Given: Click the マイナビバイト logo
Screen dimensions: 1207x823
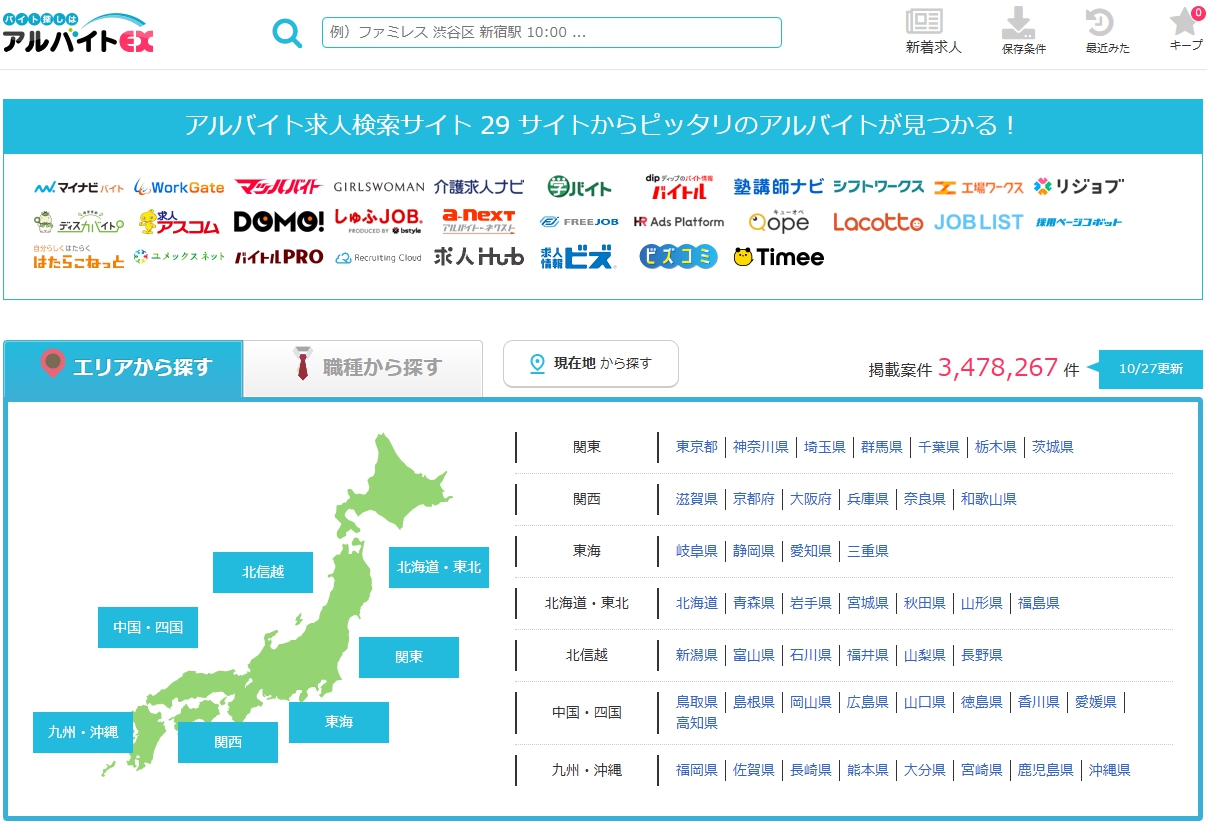Looking at the screenshot, I should click(79, 187).
